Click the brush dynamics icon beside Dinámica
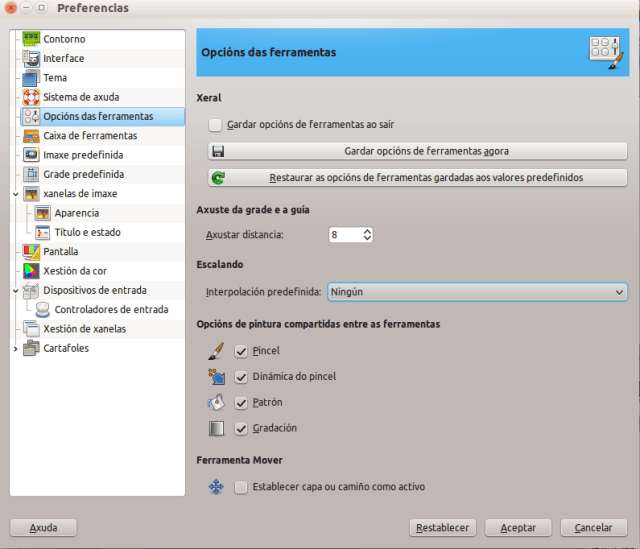 216,376
